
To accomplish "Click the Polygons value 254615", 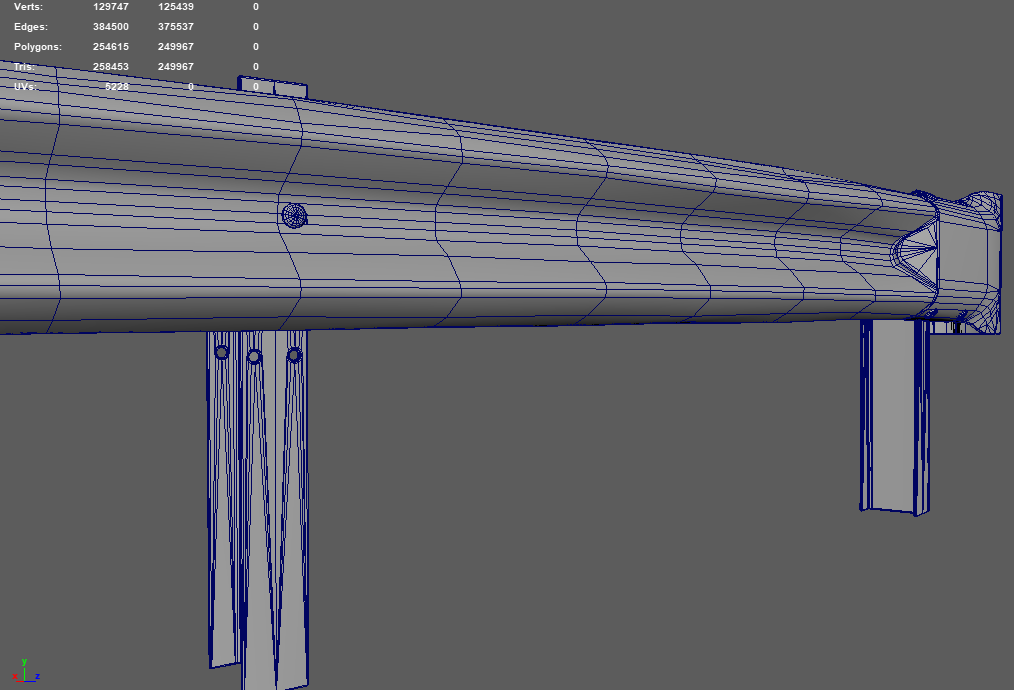I will tap(111, 47).
